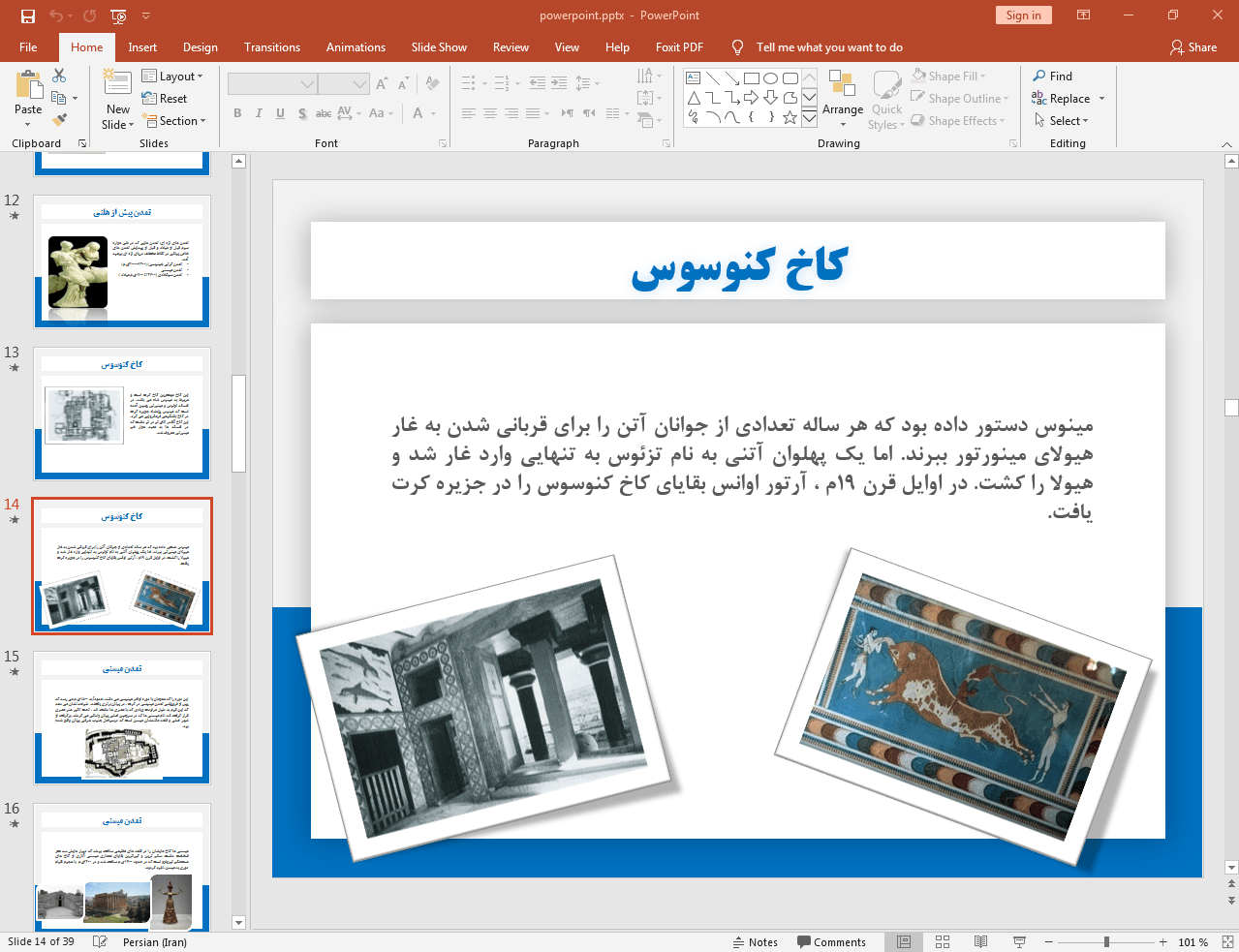The width and height of the screenshot is (1239, 952).
Task: Click Start From Beginning slideshow icon in title bar
Action: coord(118,15)
